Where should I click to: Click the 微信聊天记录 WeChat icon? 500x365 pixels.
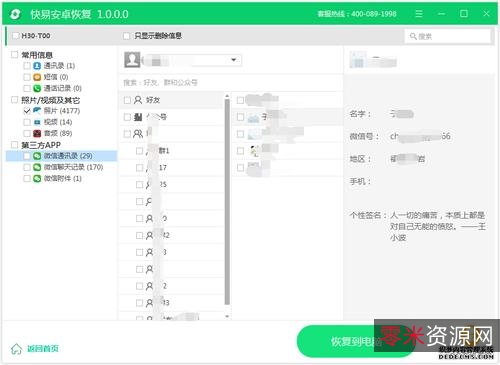[37, 167]
